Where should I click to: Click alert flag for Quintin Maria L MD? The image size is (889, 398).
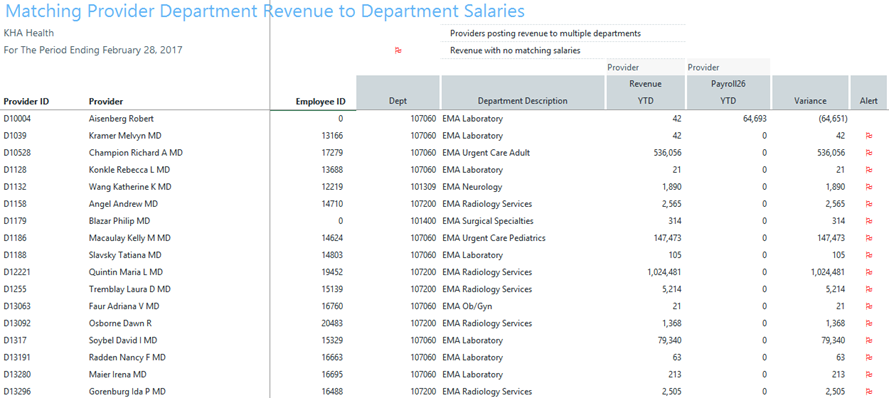[868, 272]
